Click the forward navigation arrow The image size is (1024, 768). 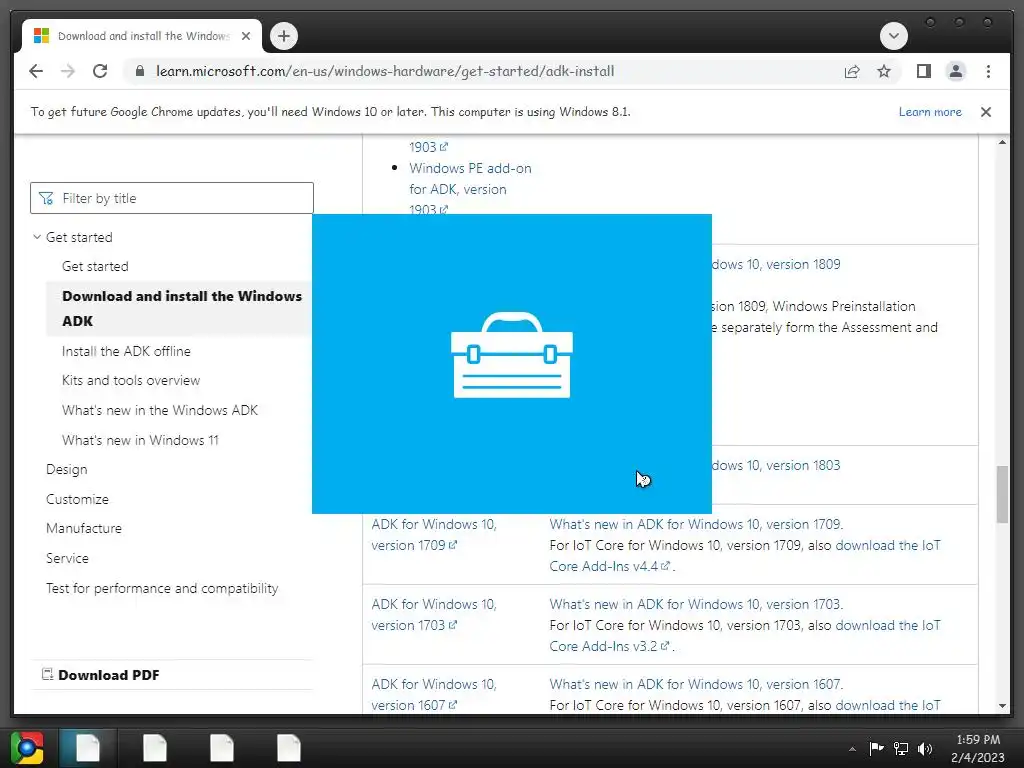(68, 71)
